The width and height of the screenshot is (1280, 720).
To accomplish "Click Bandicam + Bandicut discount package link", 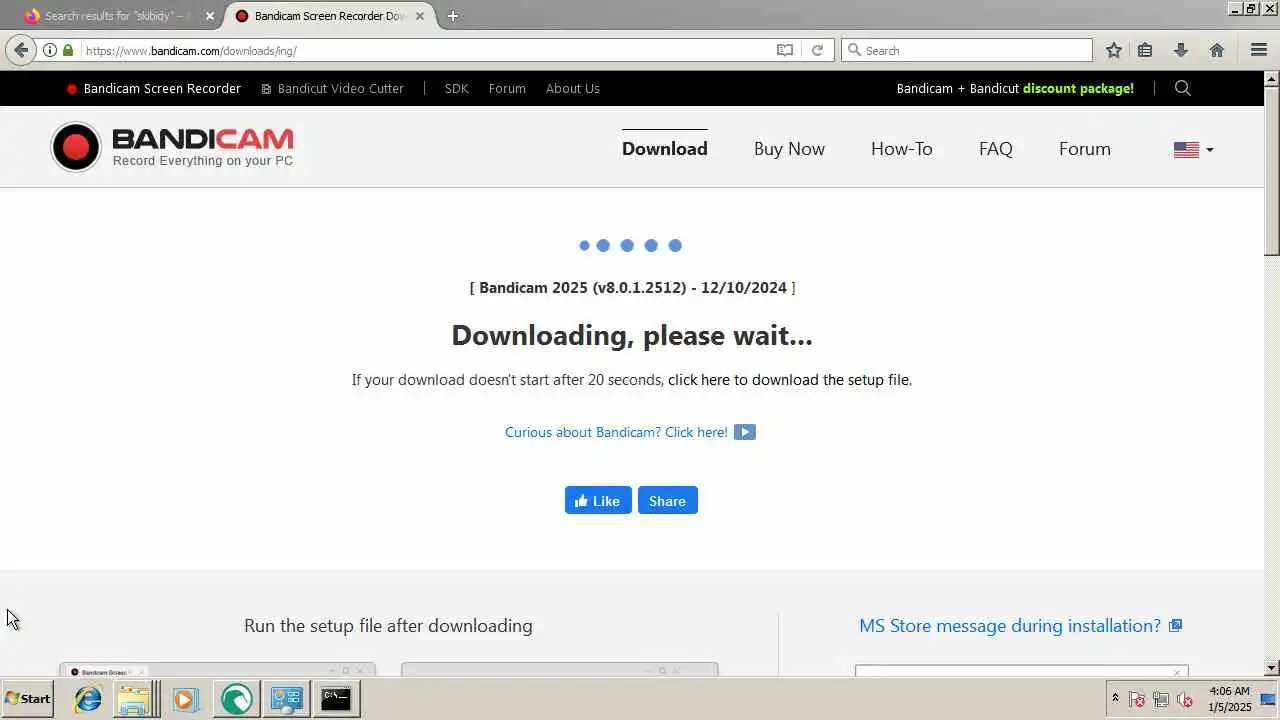I will (x=1015, y=88).
